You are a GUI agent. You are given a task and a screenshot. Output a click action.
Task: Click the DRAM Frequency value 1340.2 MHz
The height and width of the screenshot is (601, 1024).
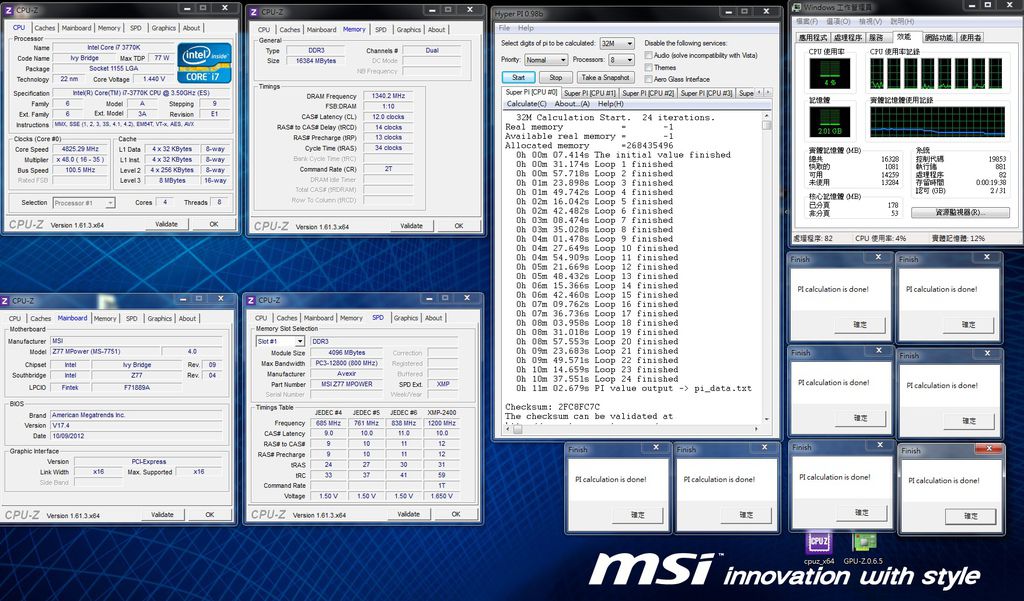pyautogui.click(x=389, y=96)
